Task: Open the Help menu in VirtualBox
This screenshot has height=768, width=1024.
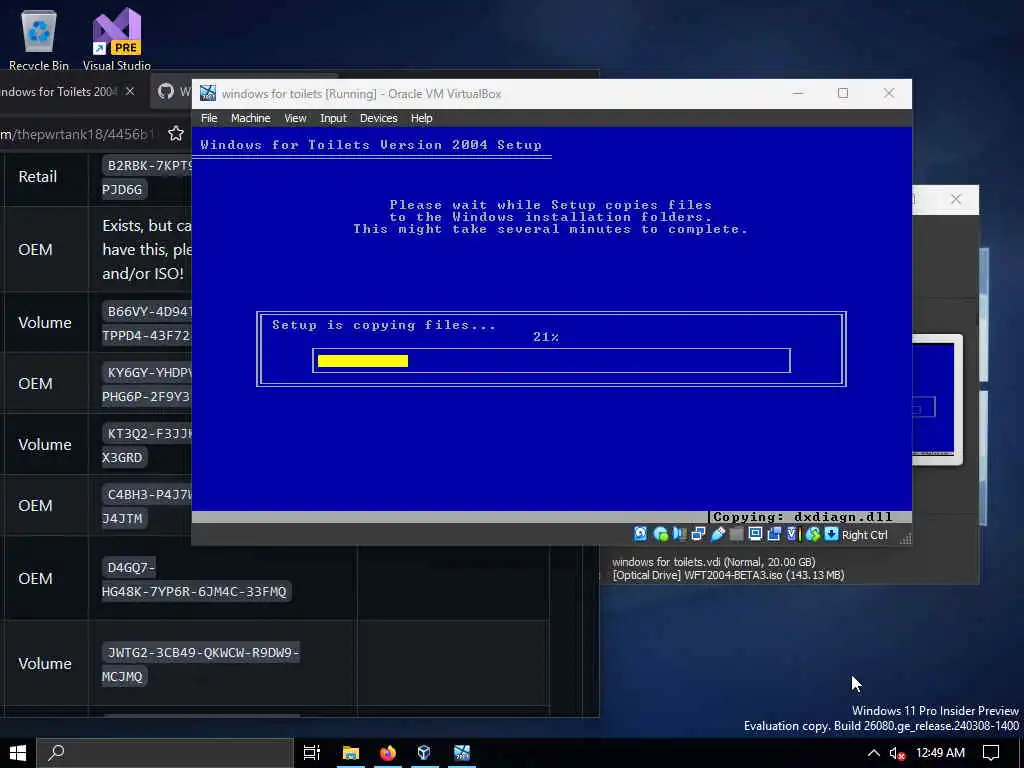Action: click(421, 118)
